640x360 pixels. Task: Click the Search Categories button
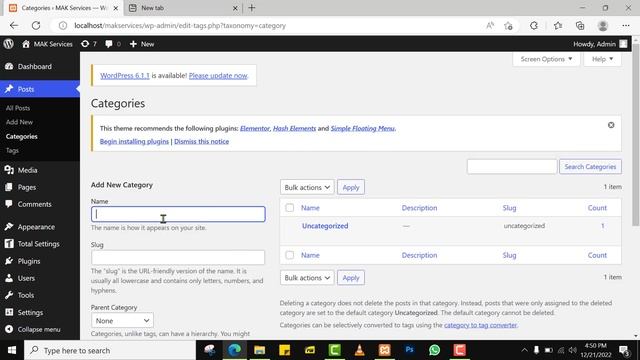tap(590, 167)
